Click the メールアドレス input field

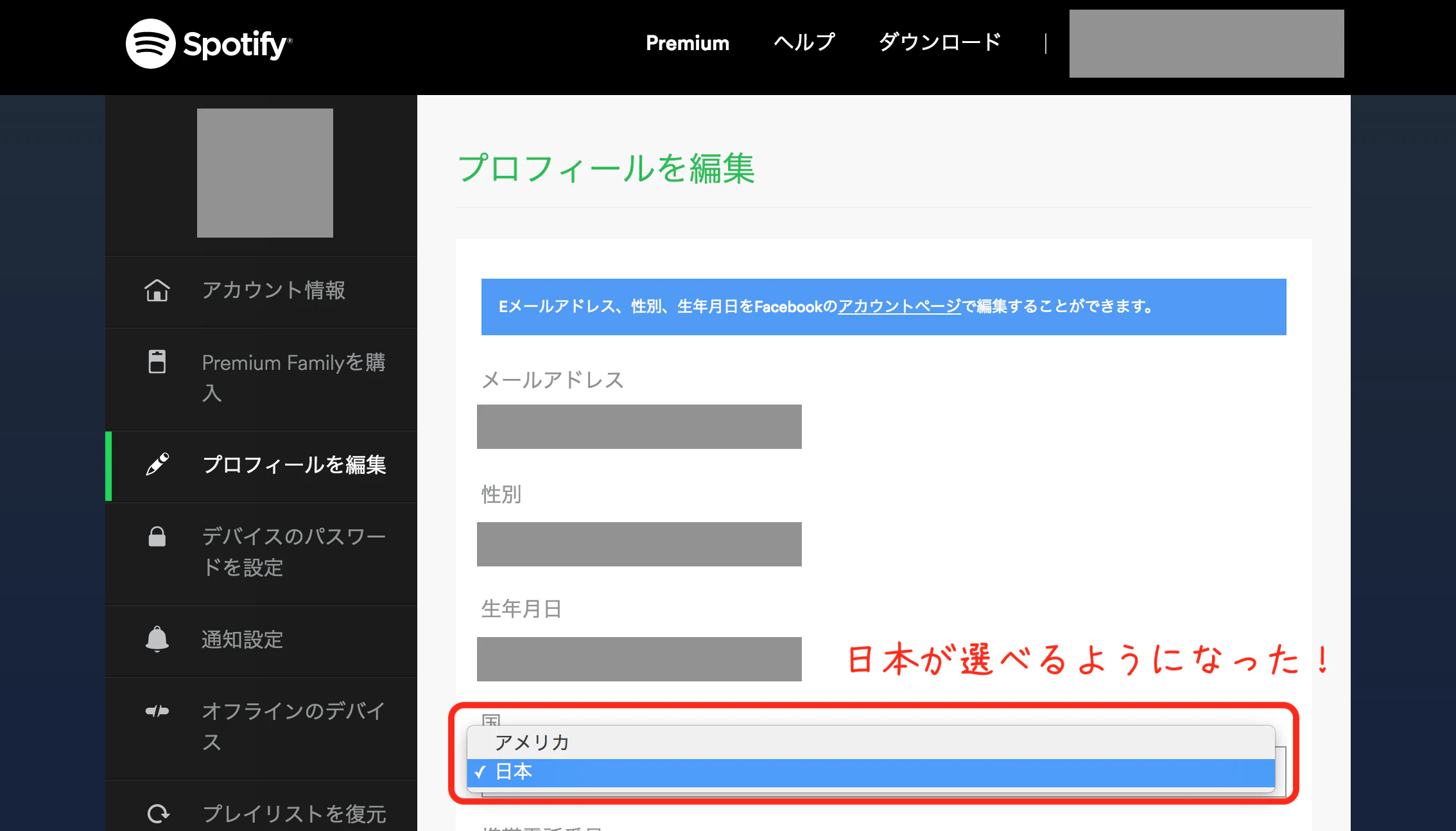(639, 426)
